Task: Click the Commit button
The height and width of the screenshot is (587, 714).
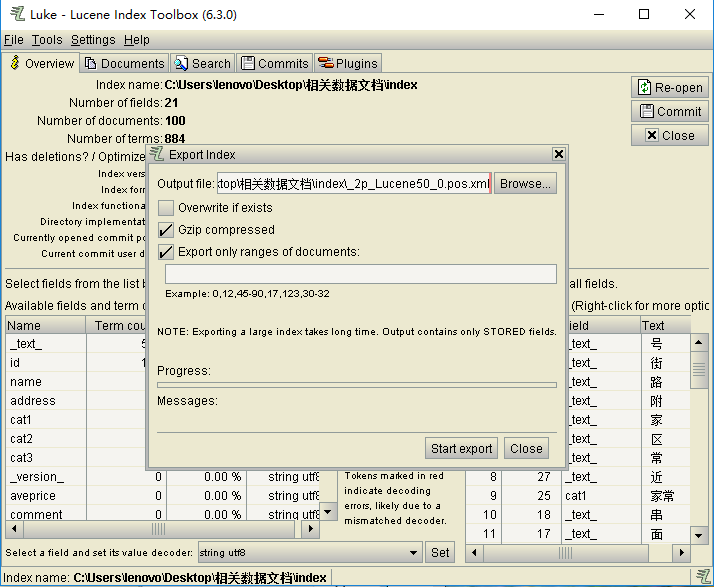Action: click(670, 112)
